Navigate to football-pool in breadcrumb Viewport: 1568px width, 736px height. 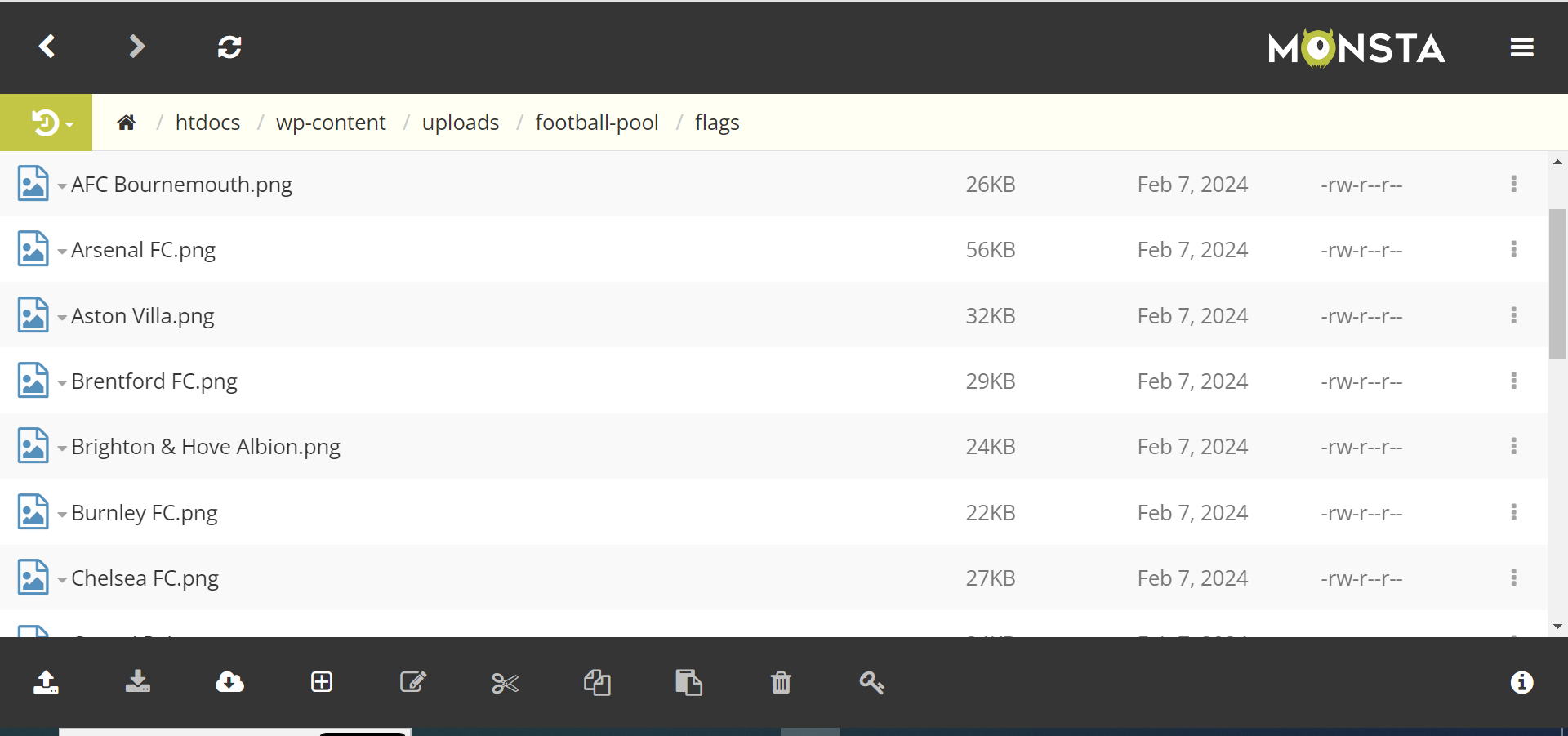[597, 123]
